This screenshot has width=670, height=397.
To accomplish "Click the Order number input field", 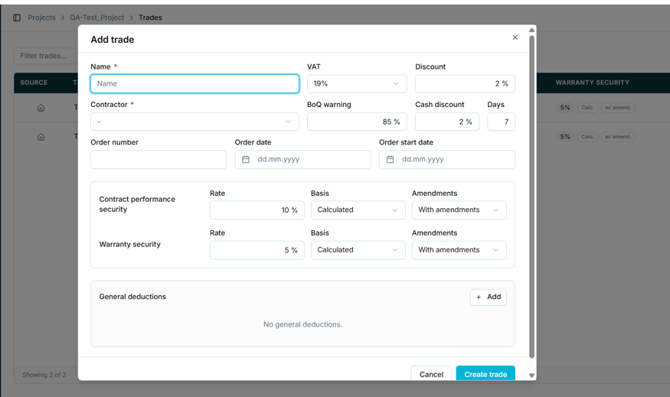I will 159,159.
